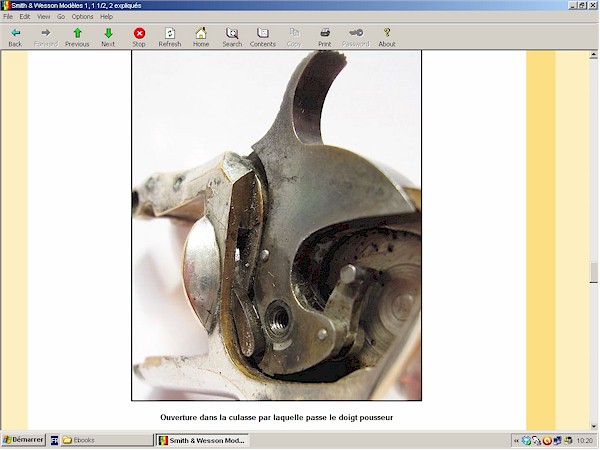This screenshot has height=450, width=600.
Task: Open the Edit menu
Action: [25, 17]
